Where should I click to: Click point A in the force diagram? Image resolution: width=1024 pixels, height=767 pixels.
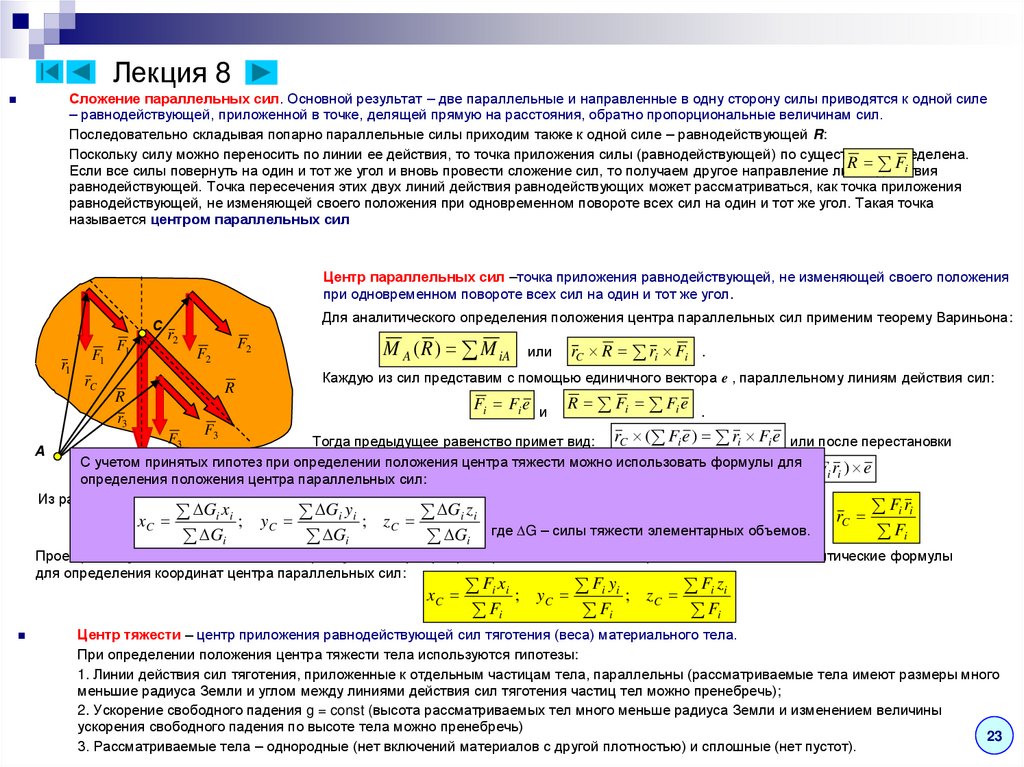(57, 456)
